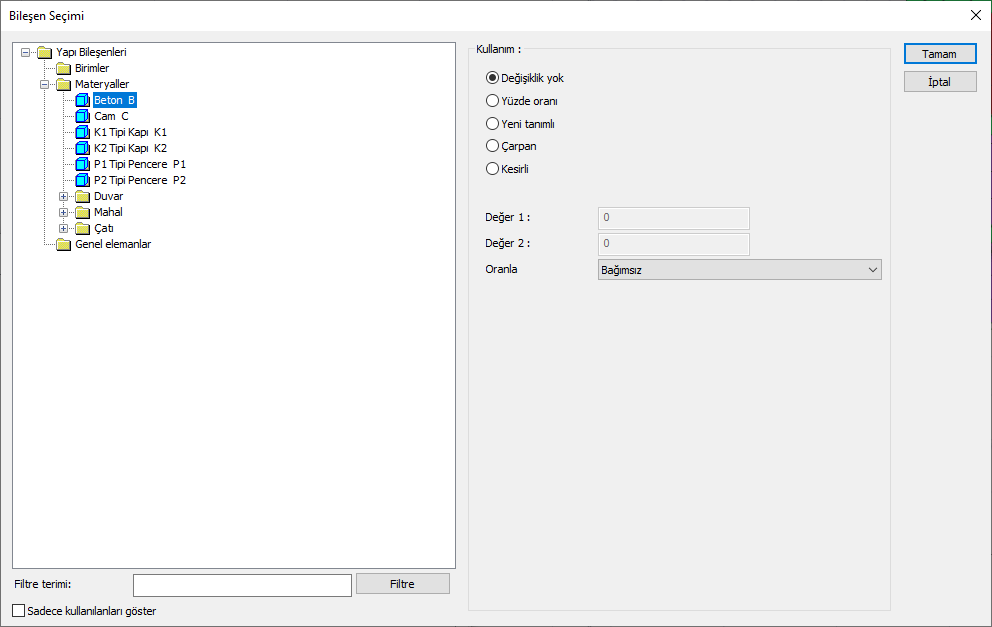Image resolution: width=992 pixels, height=627 pixels.
Task: Click the Filtre button
Action: coord(403,584)
